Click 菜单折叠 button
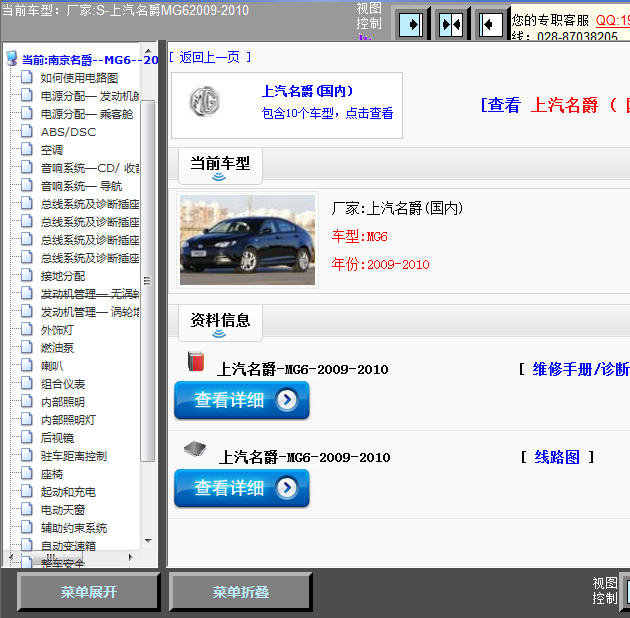 [241, 592]
